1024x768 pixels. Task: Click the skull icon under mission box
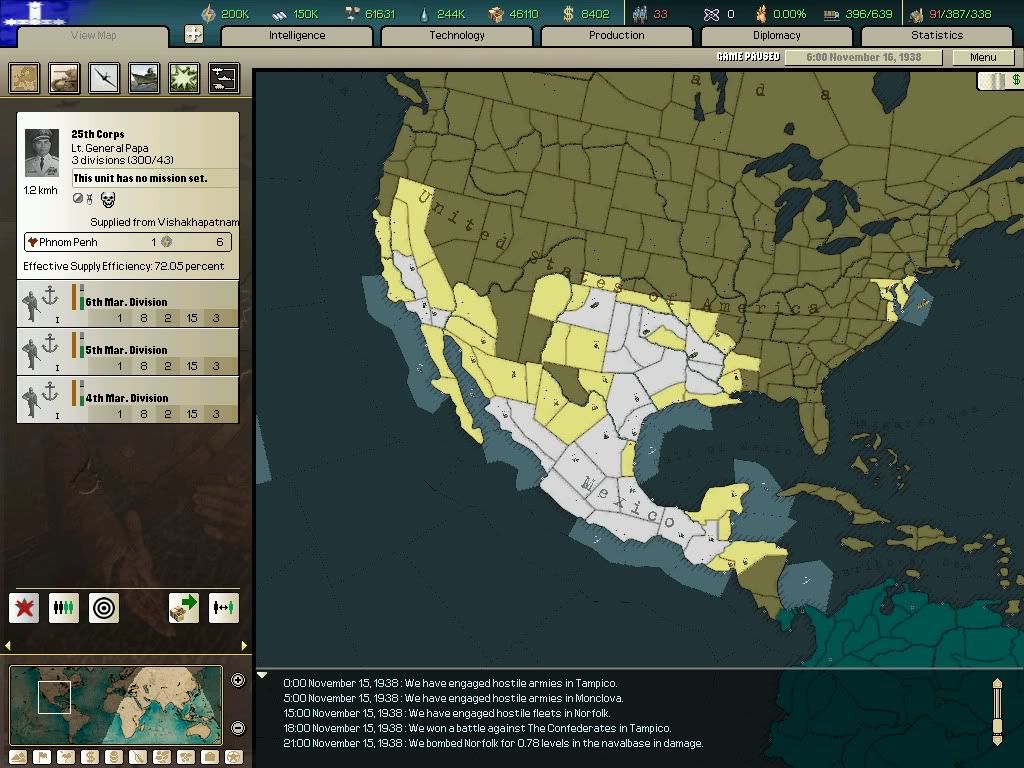108,199
